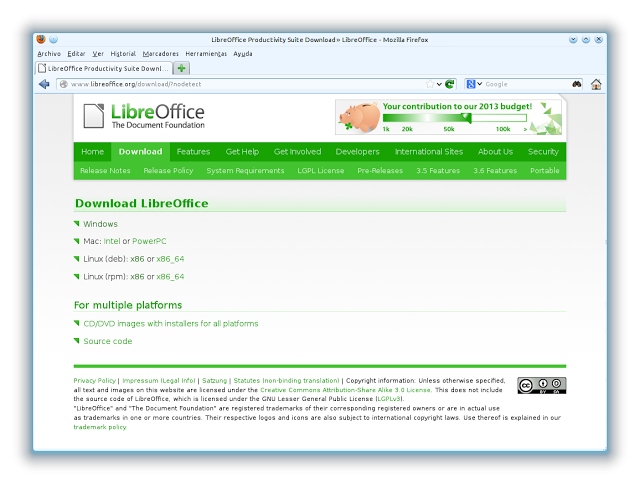The width and height of the screenshot is (640, 484).
Task: Click the 2013 budget contribution progress bar
Action: point(450,118)
